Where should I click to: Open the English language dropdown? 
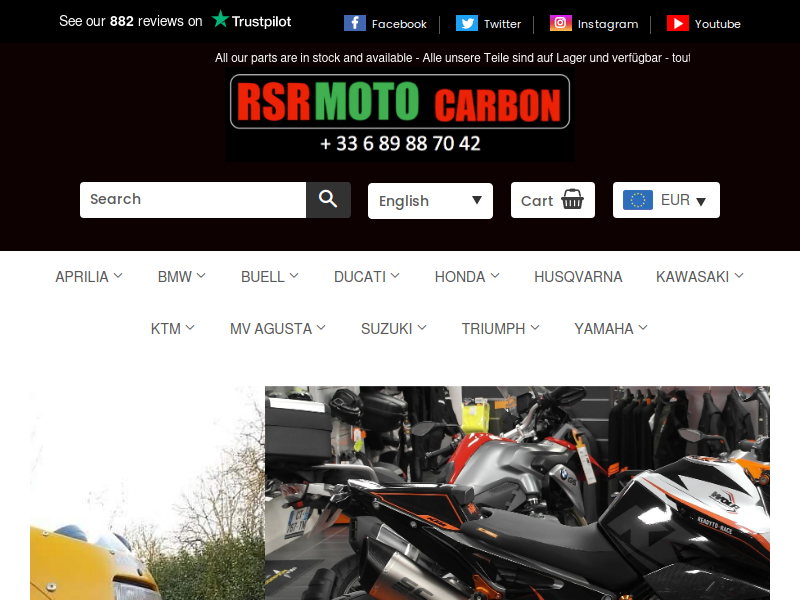[x=430, y=201]
